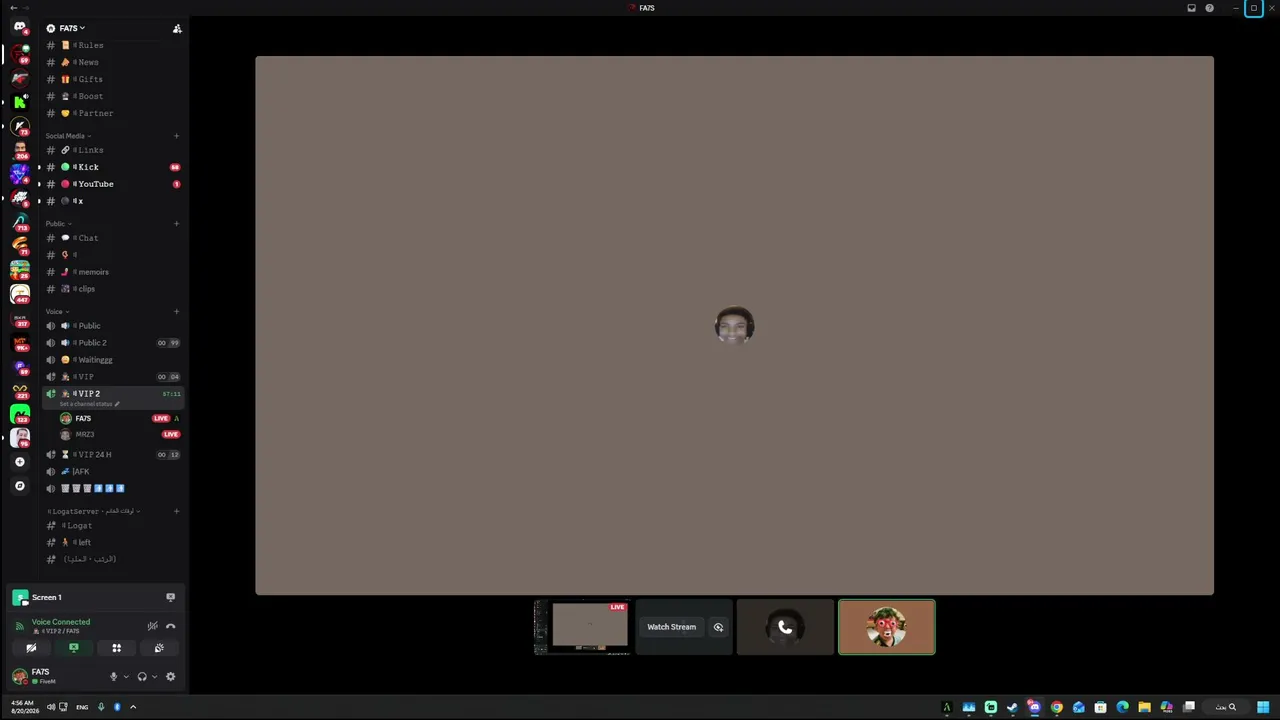
Task: Click the Watch Stream button
Action: [671, 627]
